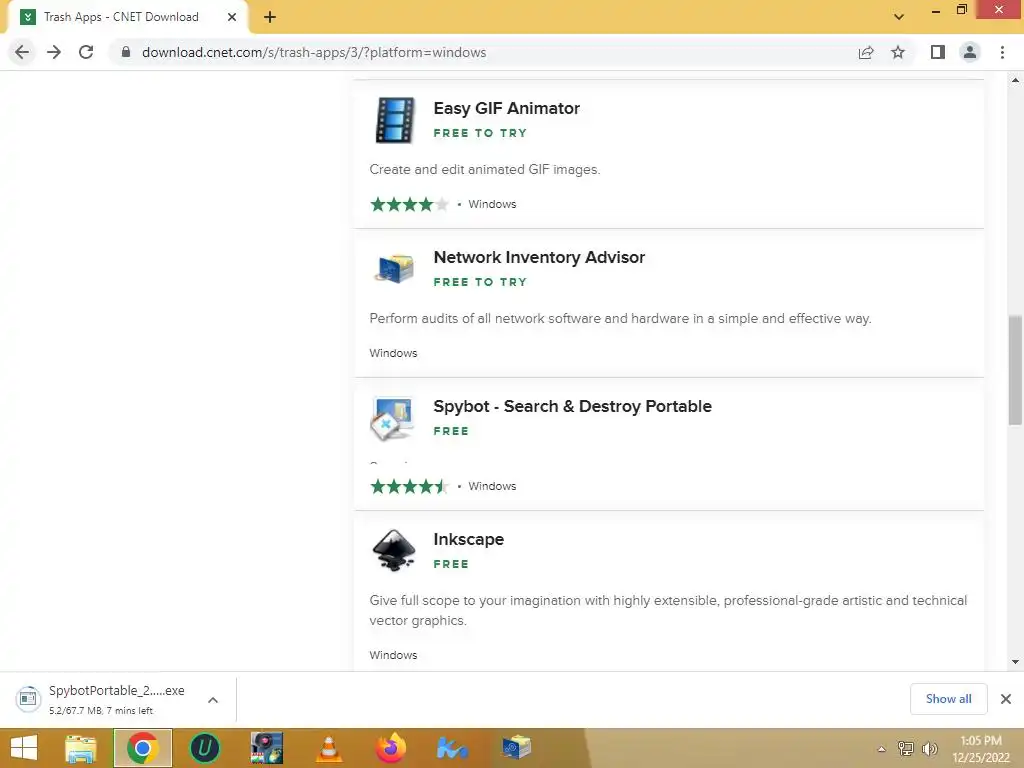The width and height of the screenshot is (1024, 768).
Task: Restore down the Chrome window
Action: point(961,9)
